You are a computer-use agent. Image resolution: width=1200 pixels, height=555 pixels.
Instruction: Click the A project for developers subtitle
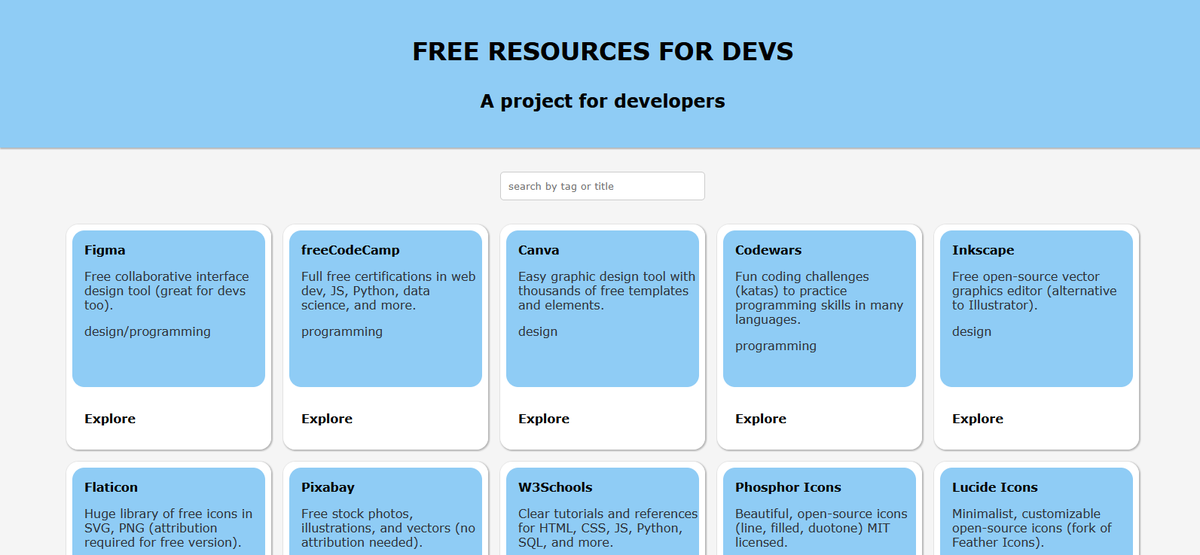(x=602, y=101)
